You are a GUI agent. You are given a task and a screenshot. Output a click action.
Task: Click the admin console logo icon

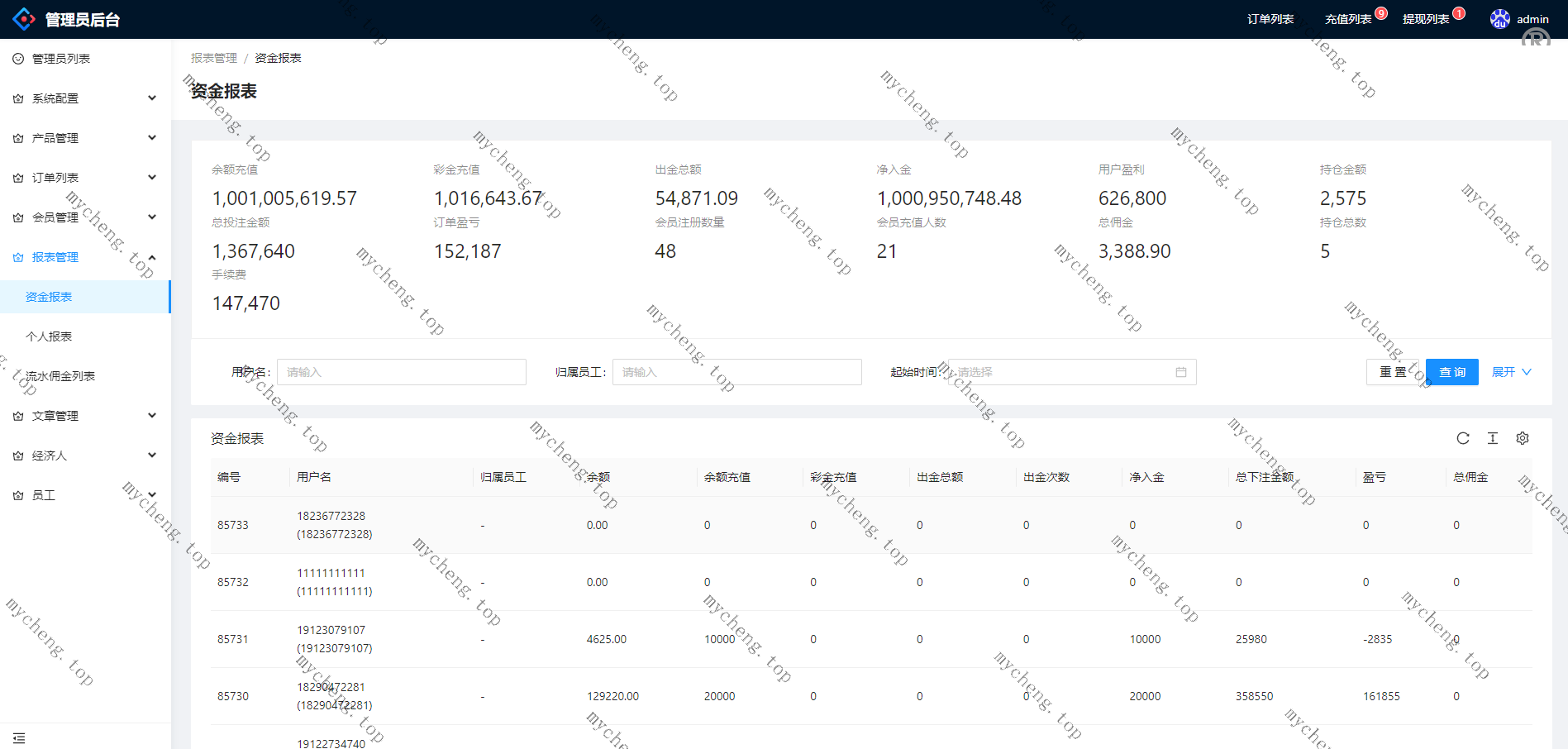(x=24, y=19)
